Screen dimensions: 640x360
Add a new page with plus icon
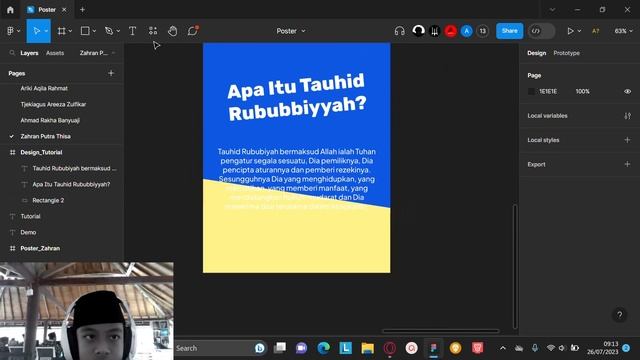111,73
